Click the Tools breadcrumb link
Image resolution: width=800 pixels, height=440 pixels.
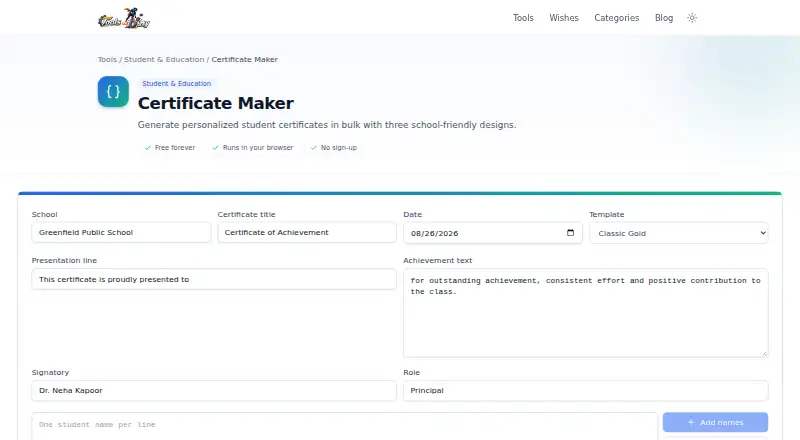(107, 60)
